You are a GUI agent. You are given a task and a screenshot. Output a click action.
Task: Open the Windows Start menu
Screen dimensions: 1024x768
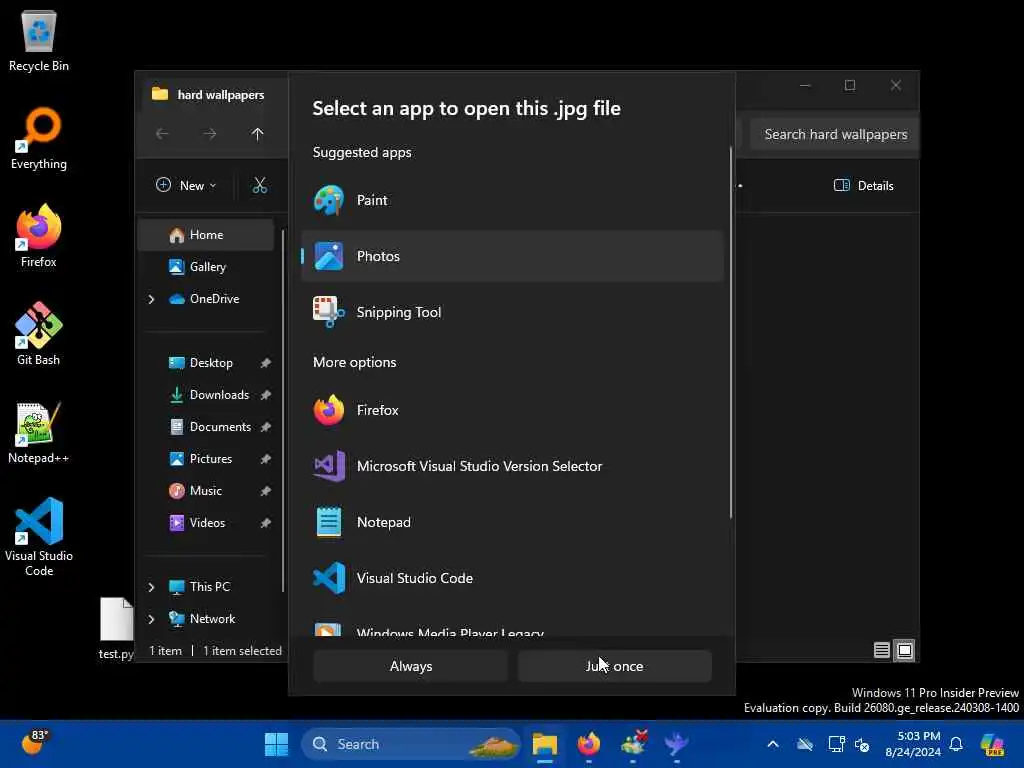coord(276,744)
